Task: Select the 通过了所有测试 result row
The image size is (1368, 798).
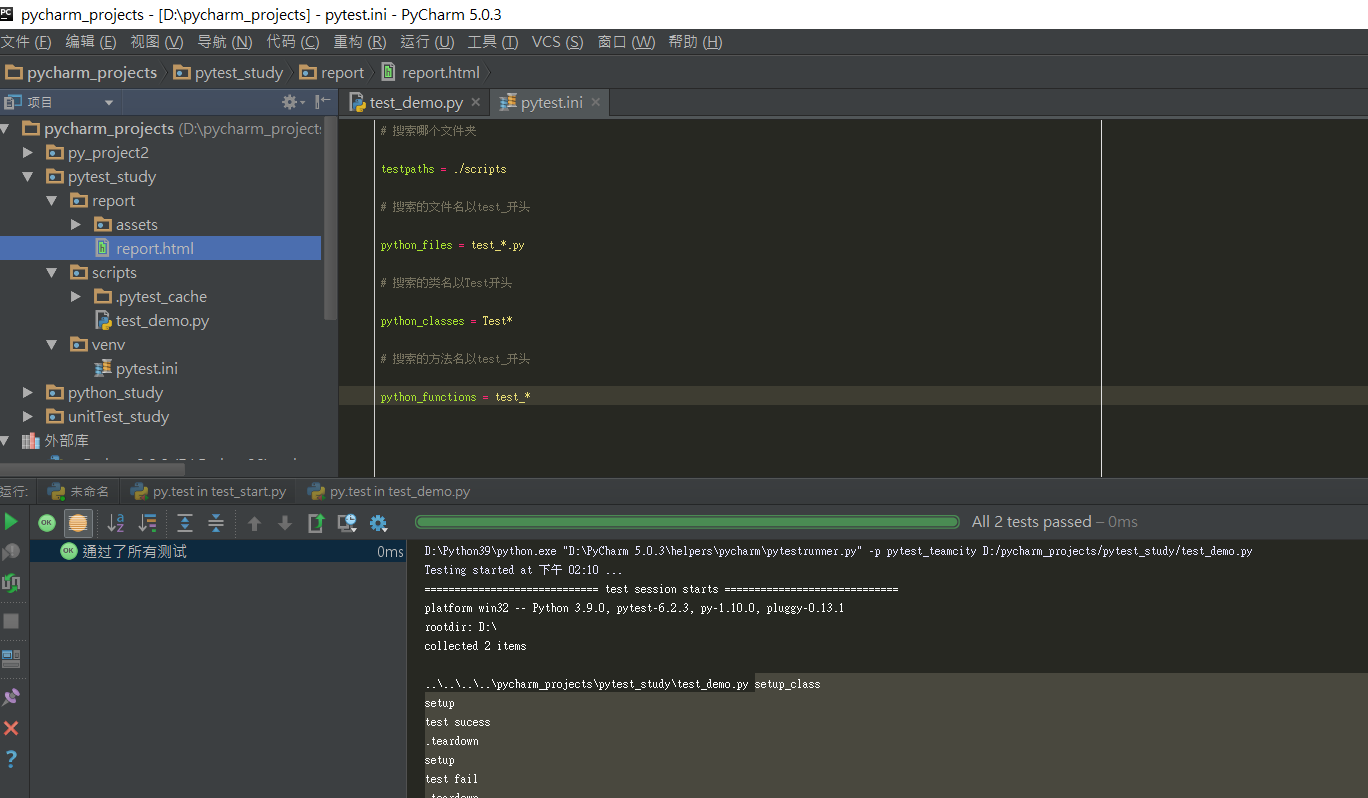Action: (218, 551)
